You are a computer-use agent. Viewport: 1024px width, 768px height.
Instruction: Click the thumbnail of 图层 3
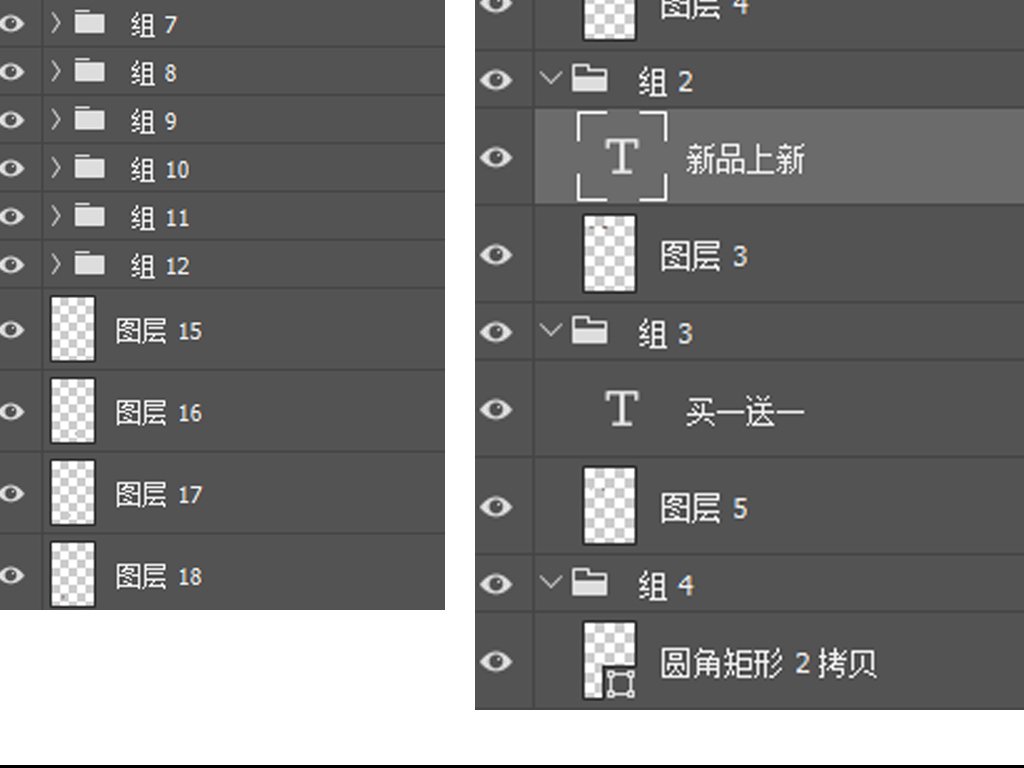[609, 254]
